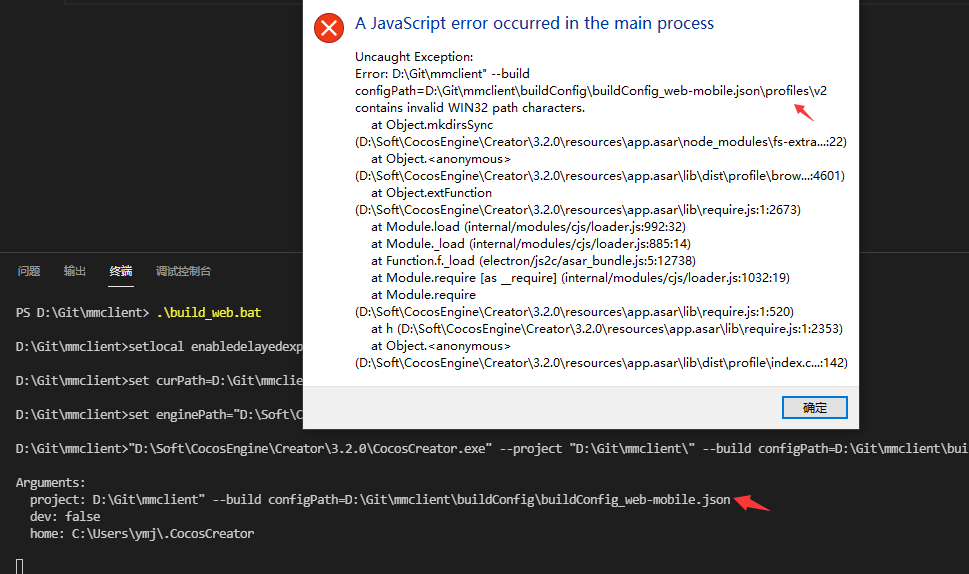
Task: Click the terminal cursor at the bottom
Action: (20, 566)
